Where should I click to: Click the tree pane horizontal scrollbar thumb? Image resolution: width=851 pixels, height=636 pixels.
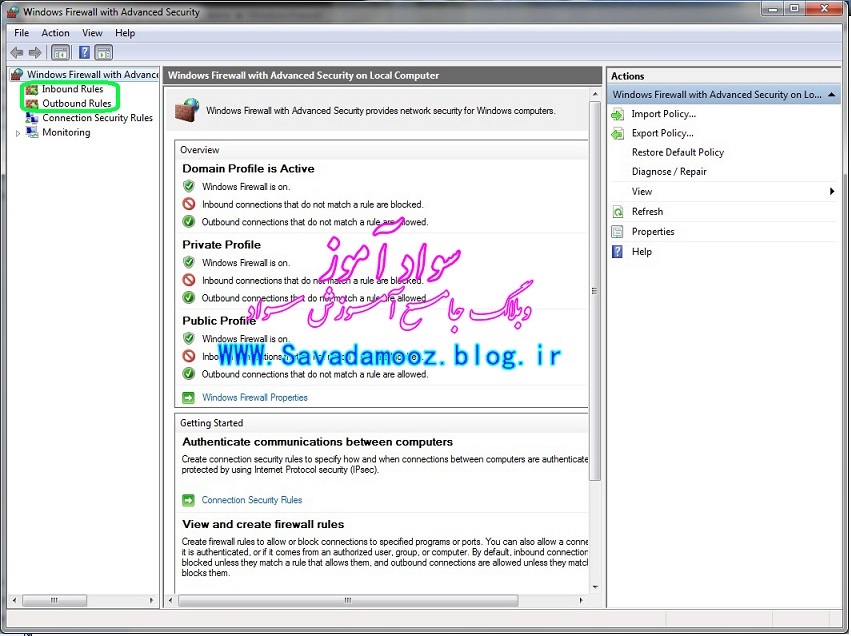(x=54, y=600)
